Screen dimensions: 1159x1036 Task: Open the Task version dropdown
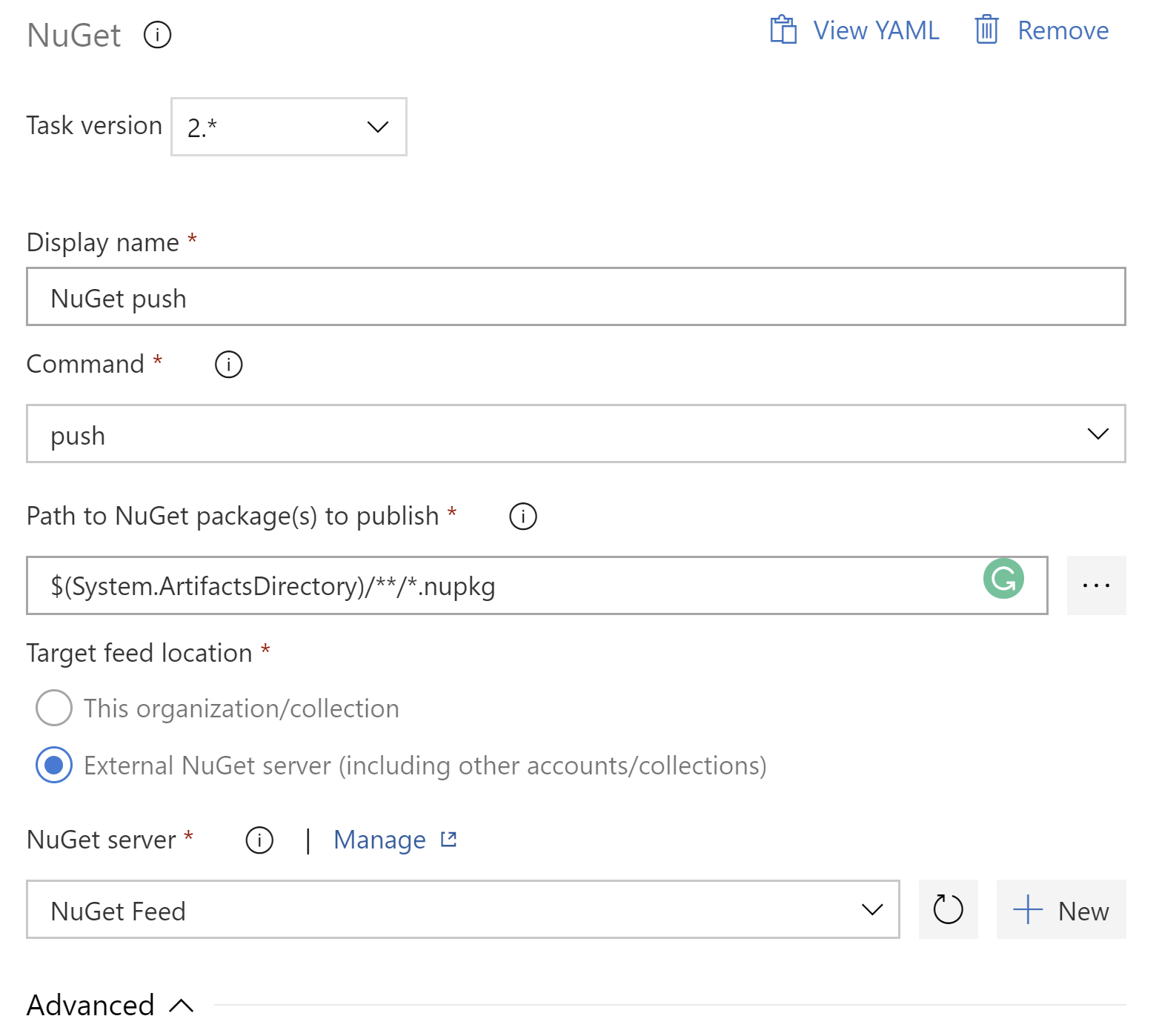click(289, 127)
